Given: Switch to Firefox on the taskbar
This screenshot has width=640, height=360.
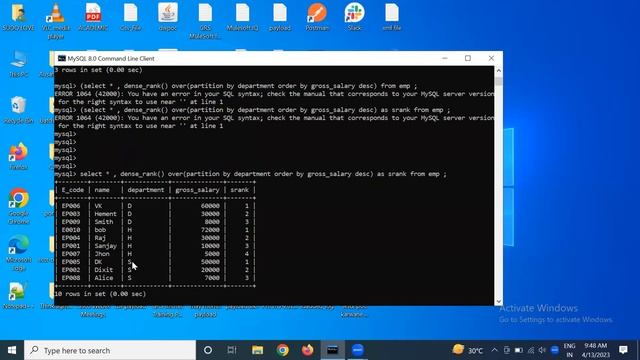Looking at the screenshot, I should [308, 350].
